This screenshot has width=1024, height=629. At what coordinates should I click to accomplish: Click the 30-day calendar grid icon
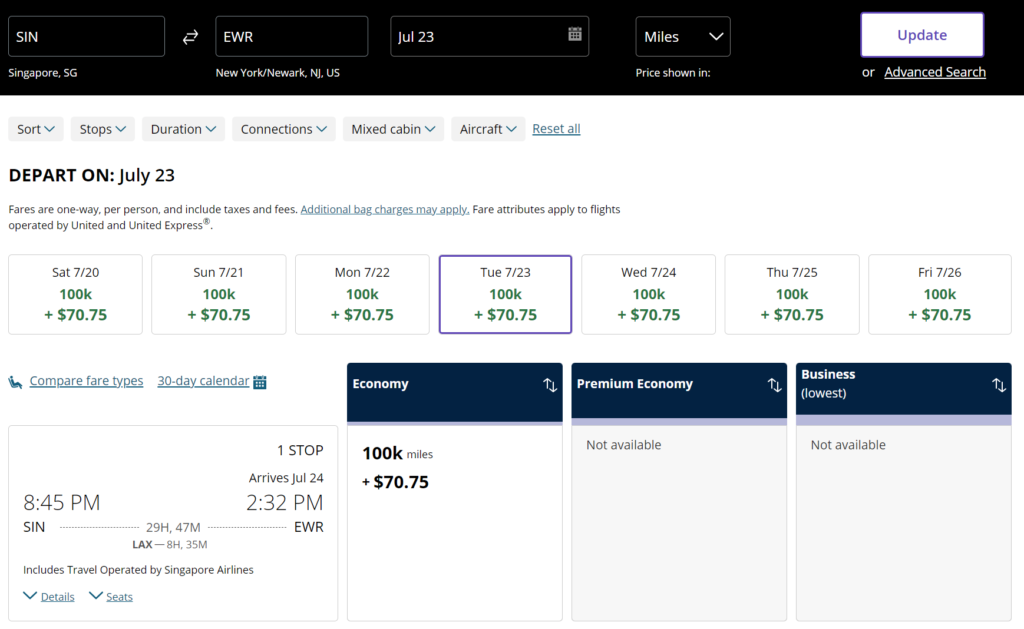[x=260, y=382]
